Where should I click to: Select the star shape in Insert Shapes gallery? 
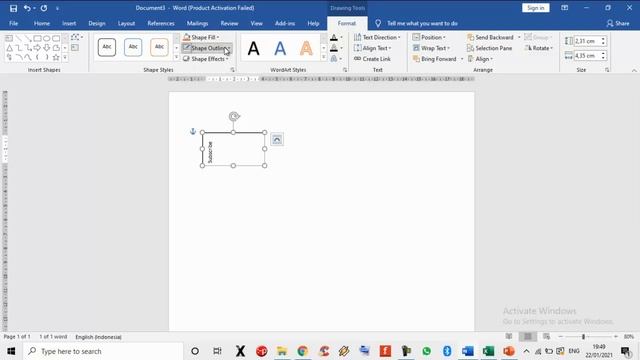click(x=56, y=58)
